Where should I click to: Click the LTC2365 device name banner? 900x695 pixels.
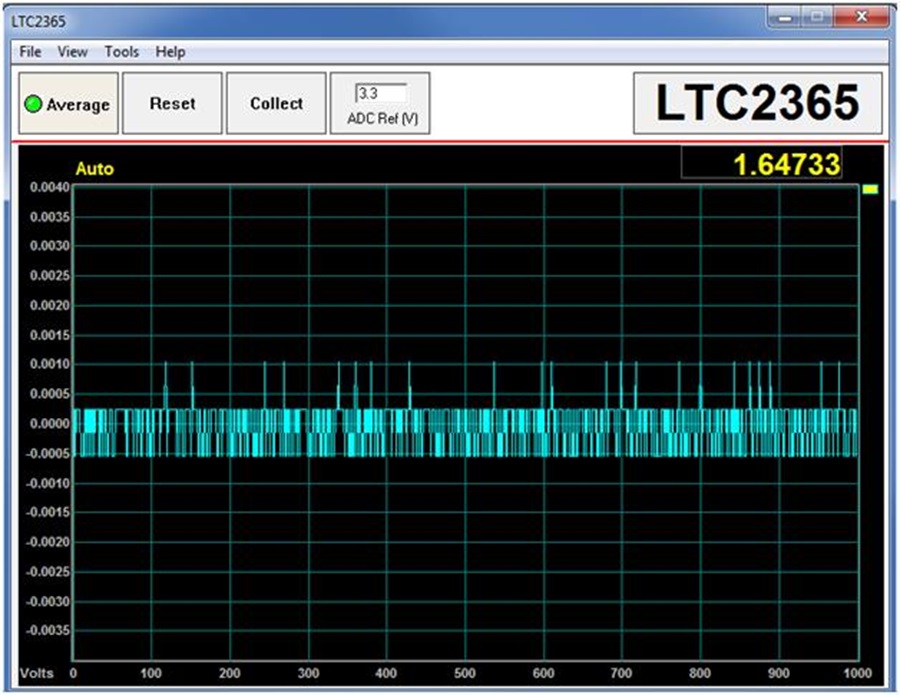tap(758, 103)
